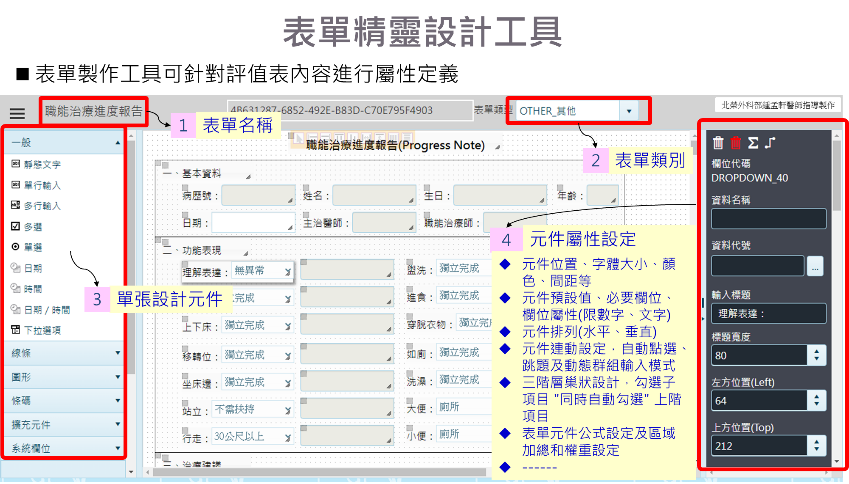
Task: Select the 多行輸入 component
Action: pos(36,206)
